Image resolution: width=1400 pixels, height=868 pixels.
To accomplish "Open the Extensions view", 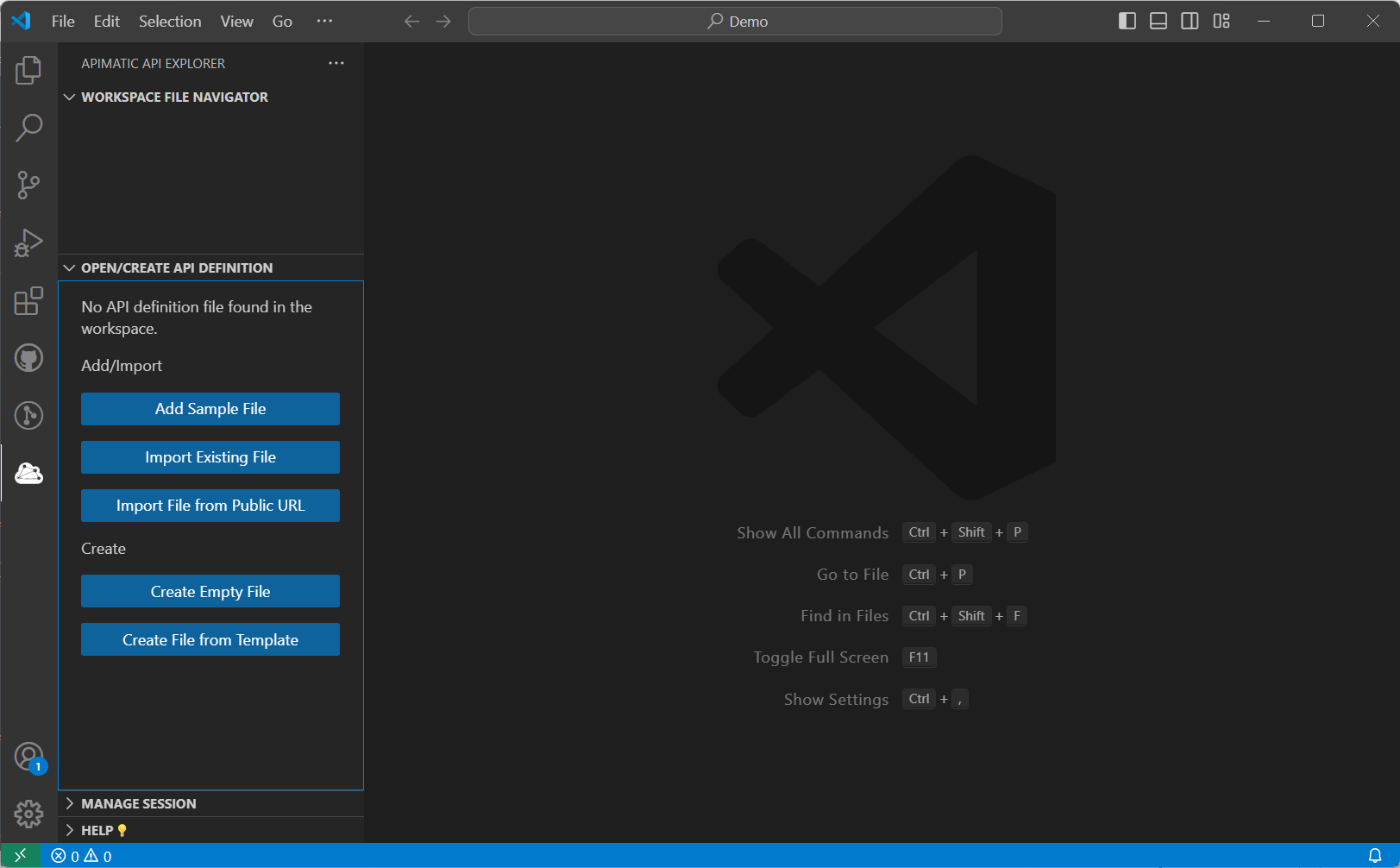I will tap(28, 300).
